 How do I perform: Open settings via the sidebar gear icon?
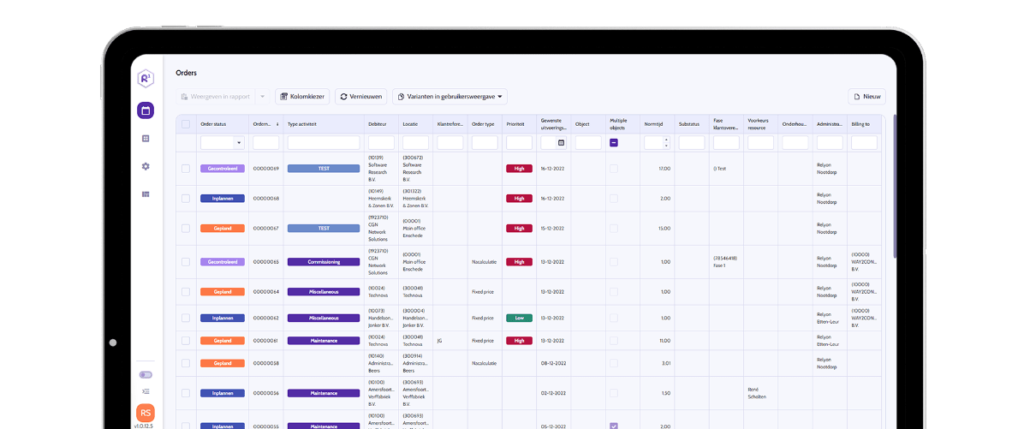145,166
